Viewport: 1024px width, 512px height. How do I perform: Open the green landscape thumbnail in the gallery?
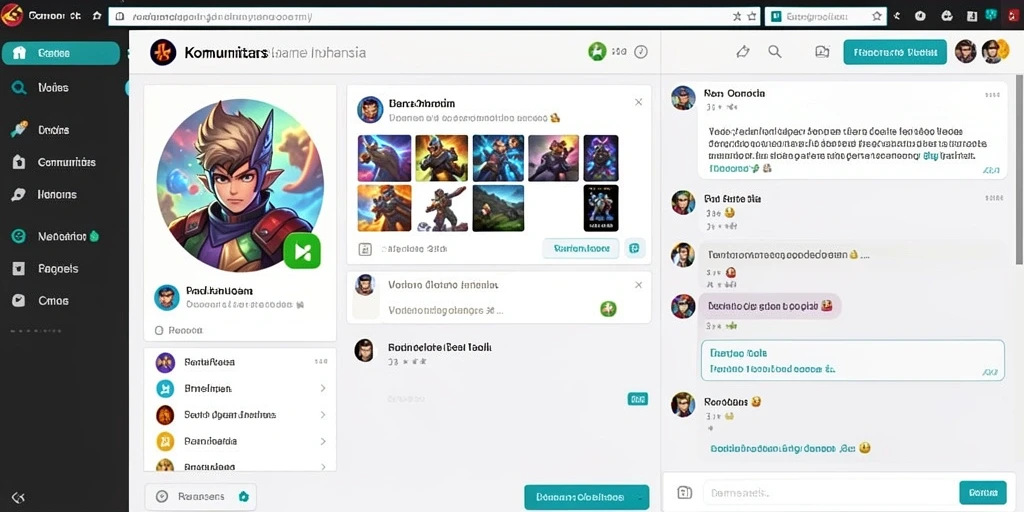[x=498, y=208]
